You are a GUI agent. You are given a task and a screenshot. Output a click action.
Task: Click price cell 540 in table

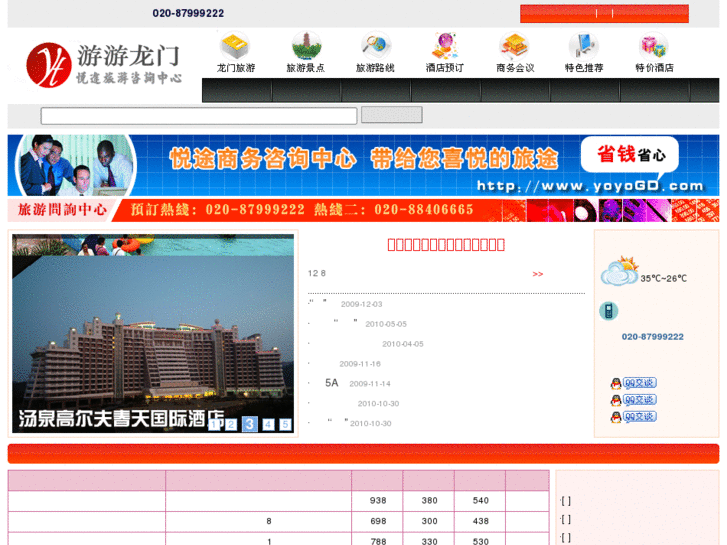[480, 501]
